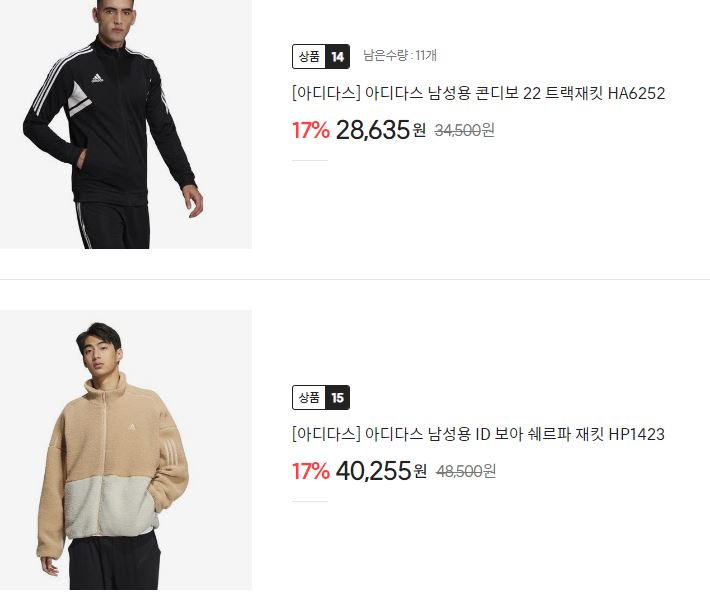The image size is (710, 597).
Task: Click the 17% discount on product 15
Action: (x=311, y=472)
